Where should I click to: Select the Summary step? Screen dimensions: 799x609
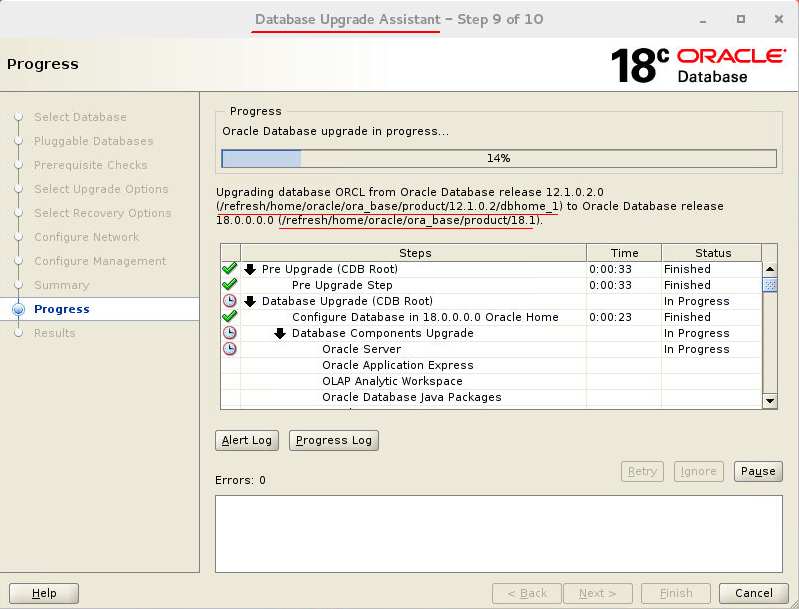pyautogui.click(x=62, y=285)
